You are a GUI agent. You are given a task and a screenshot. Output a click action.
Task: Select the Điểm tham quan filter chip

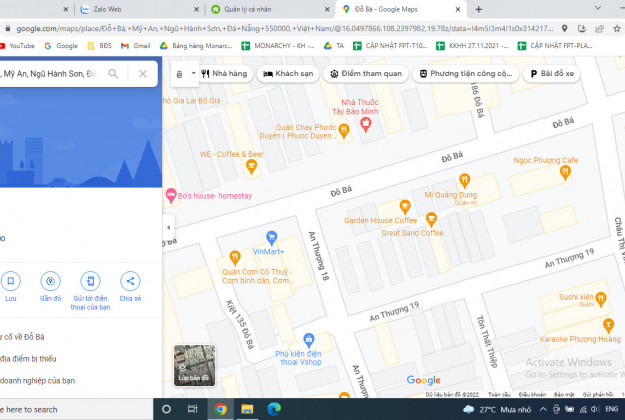click(366, 74)
